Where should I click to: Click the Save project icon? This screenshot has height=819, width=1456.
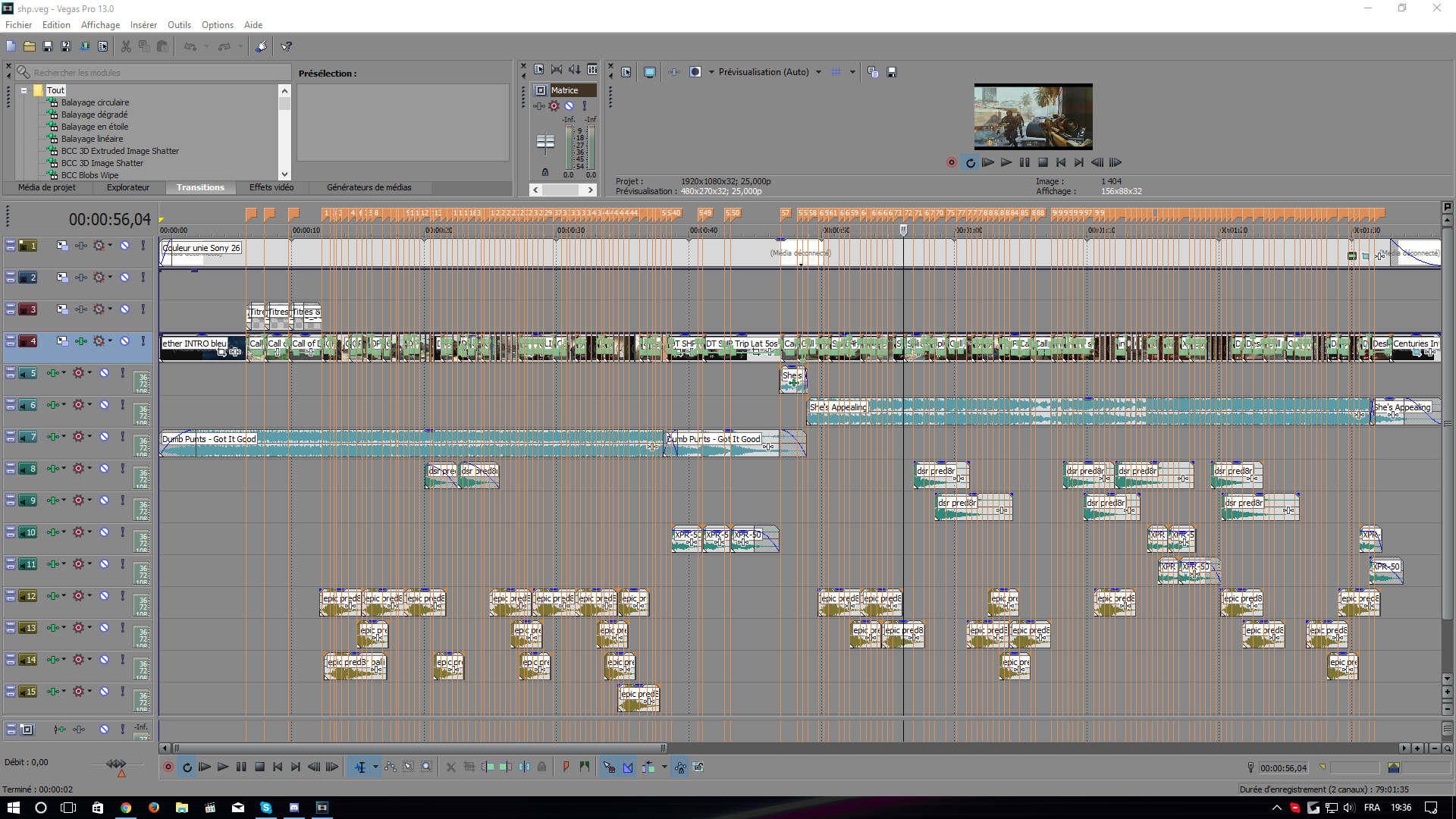pos(47,47)
